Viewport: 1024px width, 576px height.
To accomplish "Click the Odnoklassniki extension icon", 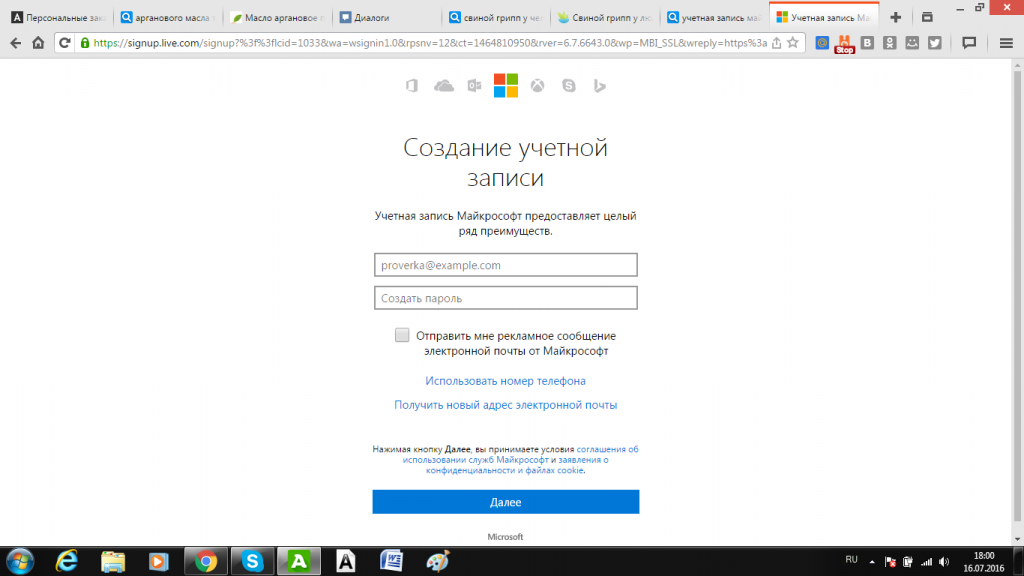I will coord(889,42).
